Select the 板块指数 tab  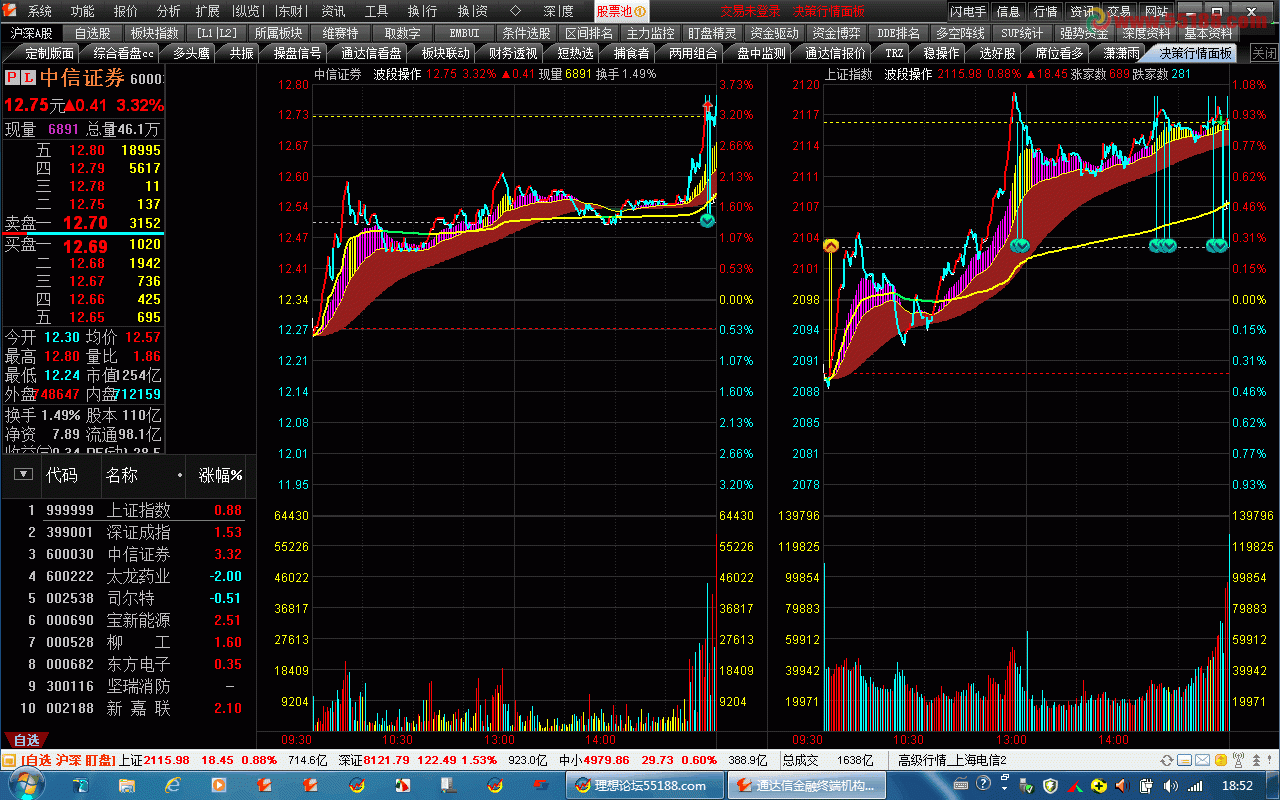click(154, 33)
